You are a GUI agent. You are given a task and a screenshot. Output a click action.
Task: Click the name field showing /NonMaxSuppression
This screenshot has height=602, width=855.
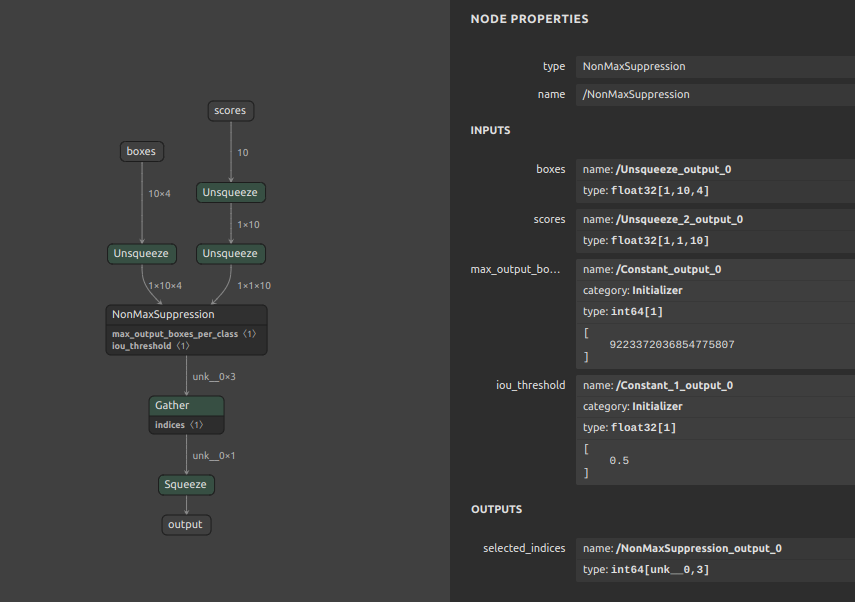coord(715,94)
